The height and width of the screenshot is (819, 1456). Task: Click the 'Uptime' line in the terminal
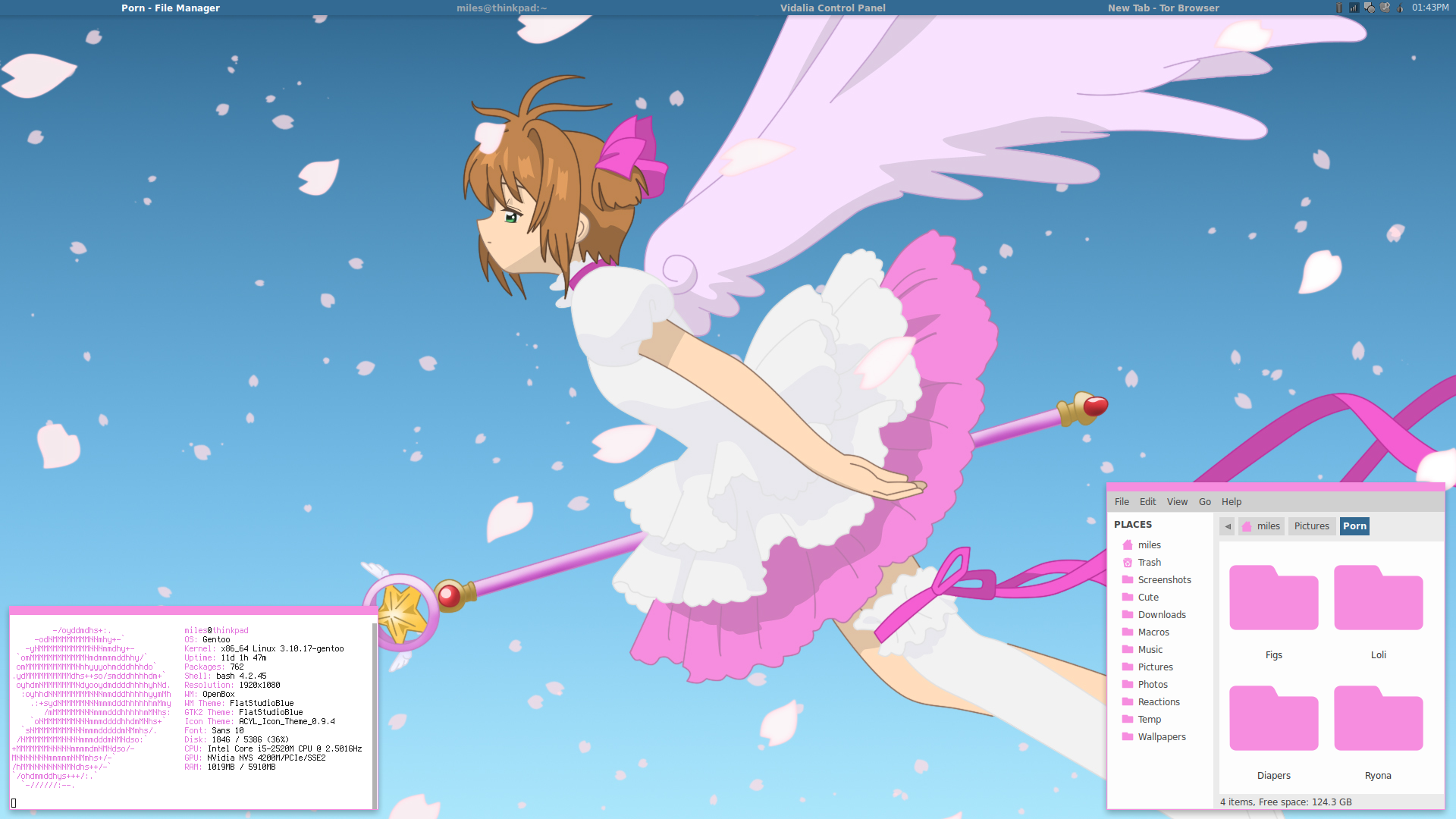coord(225,658)
